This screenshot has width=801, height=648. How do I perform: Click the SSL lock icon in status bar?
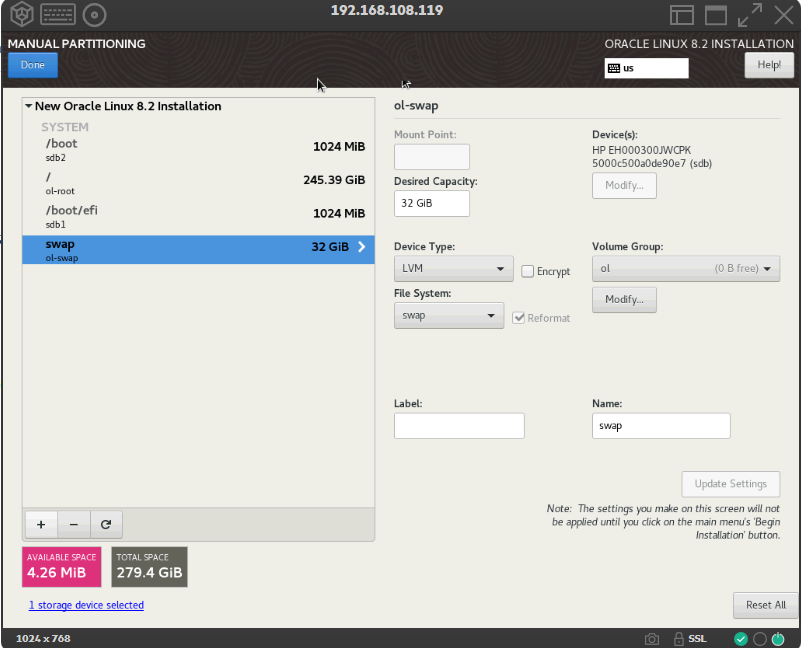678,639
